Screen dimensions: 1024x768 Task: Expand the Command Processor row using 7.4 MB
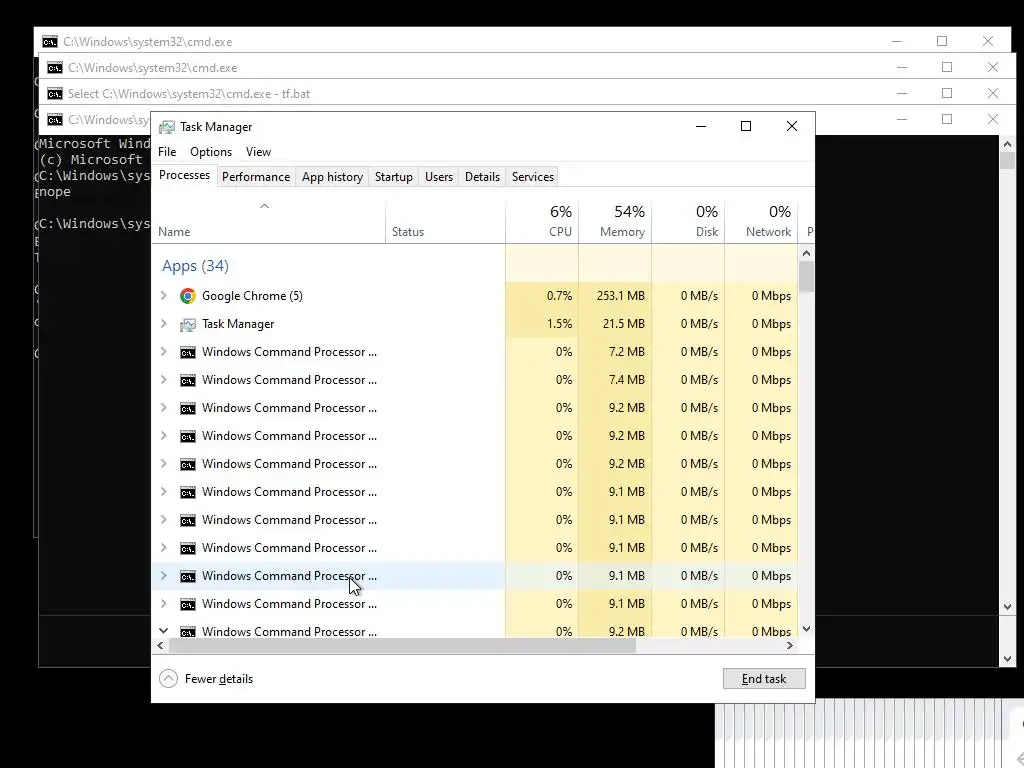[164, 379]
